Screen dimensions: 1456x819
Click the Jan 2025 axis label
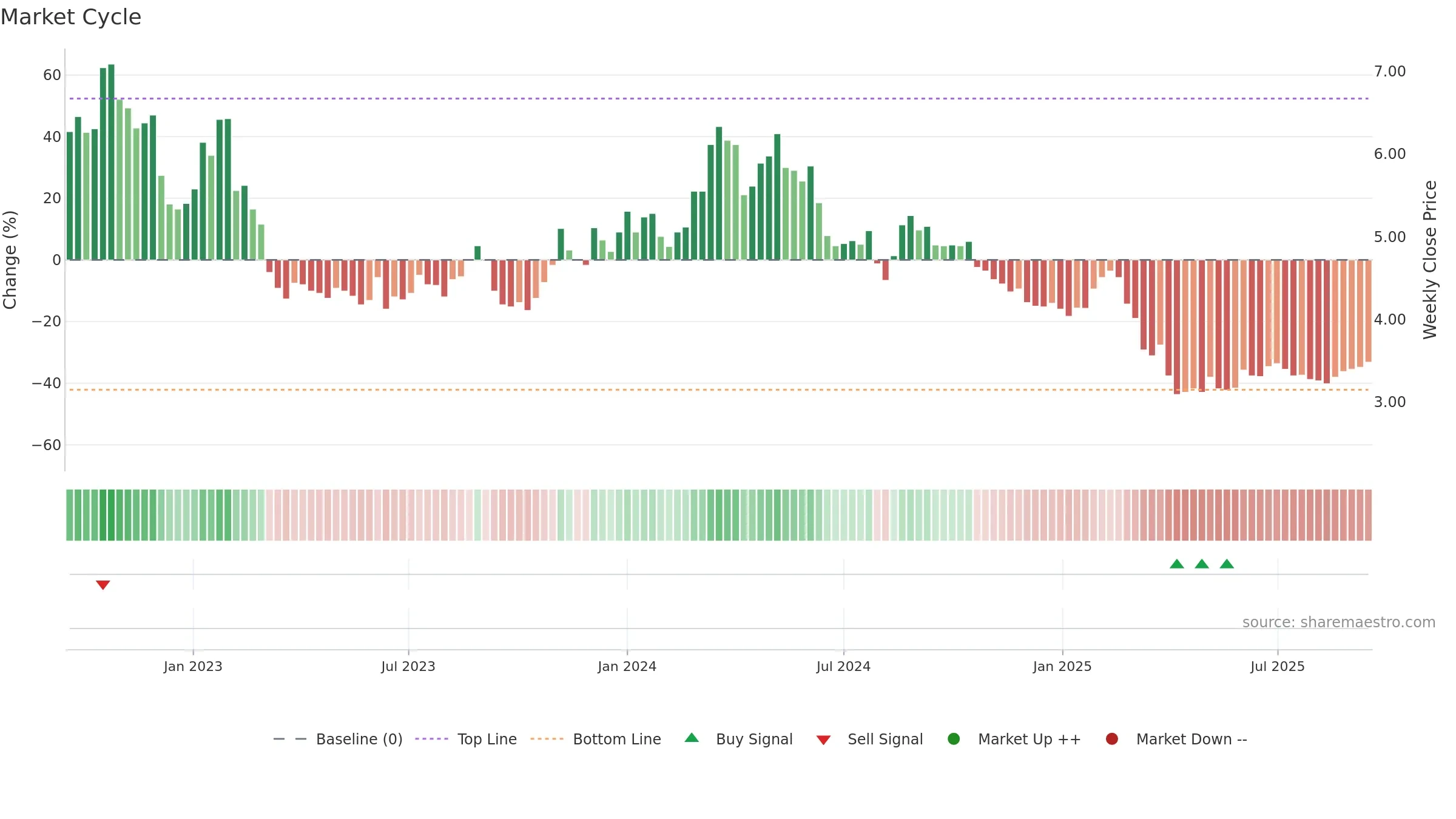pyautogui.click(x=1062, y=666)
